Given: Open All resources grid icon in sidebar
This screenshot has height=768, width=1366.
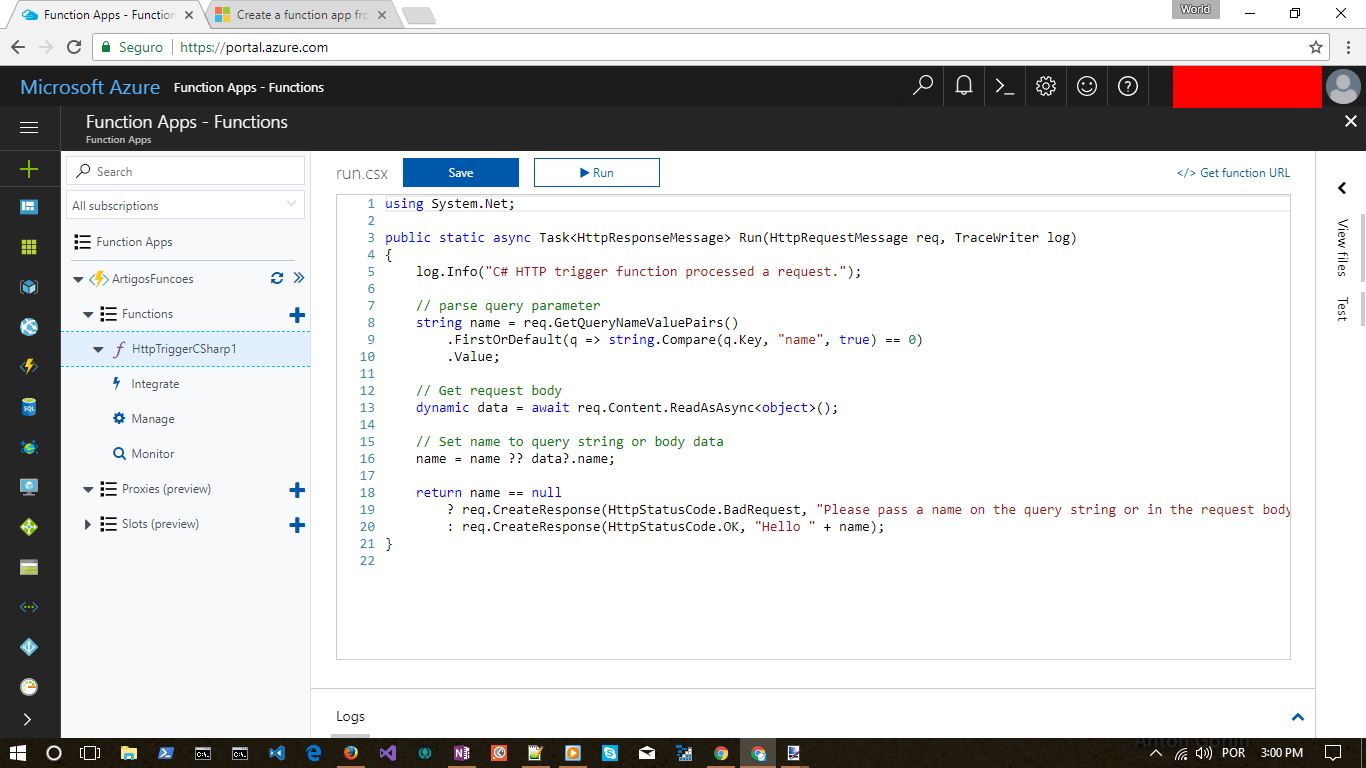Looking at the screenshot, I should (29, 247).
